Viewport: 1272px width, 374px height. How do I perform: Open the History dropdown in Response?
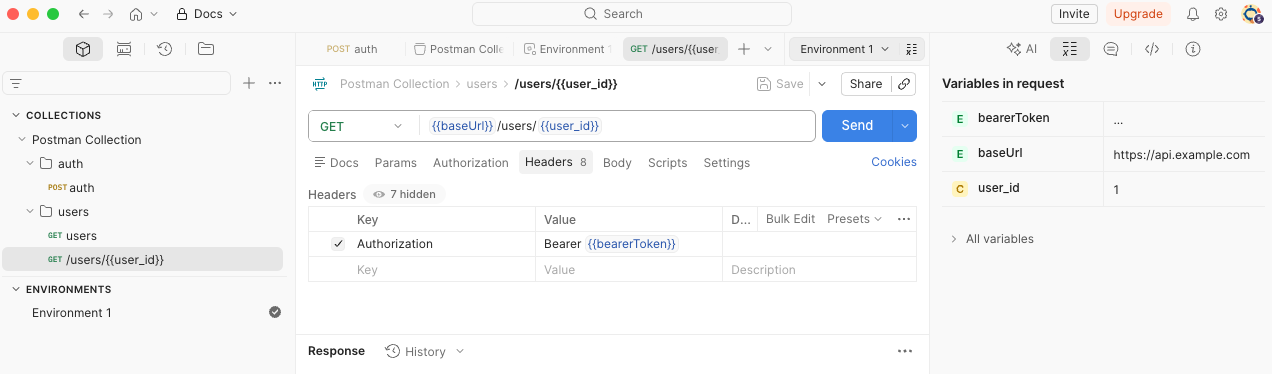(425, 351)
